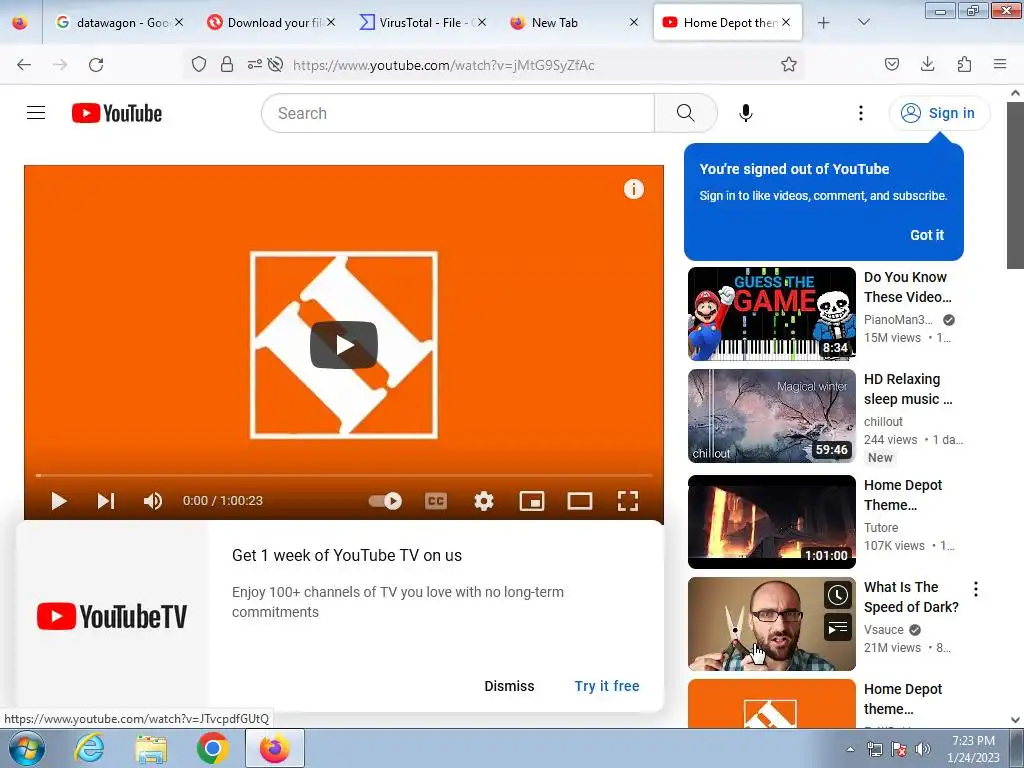The image size is (1024, 768).
Task: Close the VirusTotal tab
Action: [x=481, y=22]
